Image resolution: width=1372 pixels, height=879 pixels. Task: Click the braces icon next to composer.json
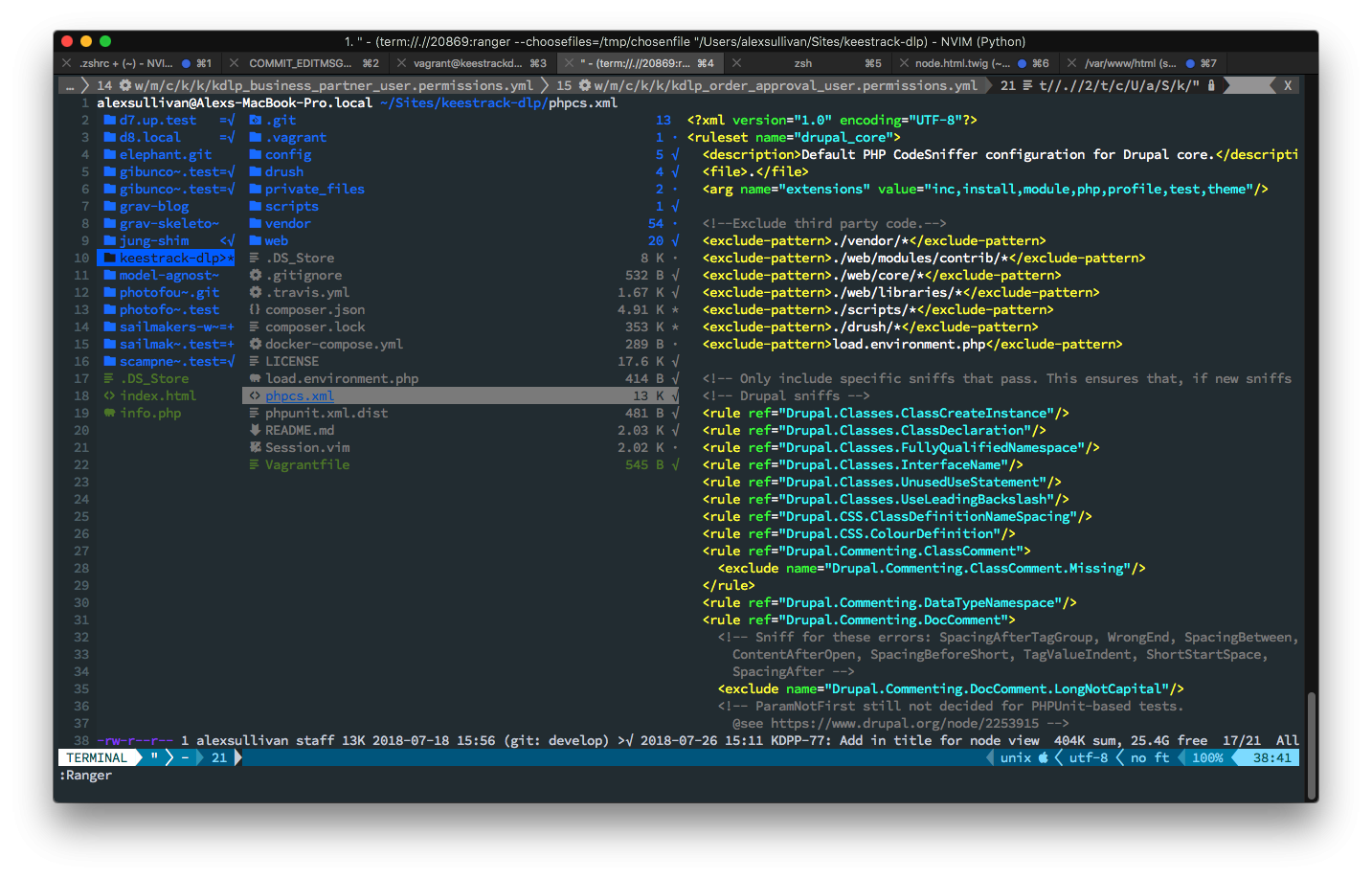click(255, 309)
